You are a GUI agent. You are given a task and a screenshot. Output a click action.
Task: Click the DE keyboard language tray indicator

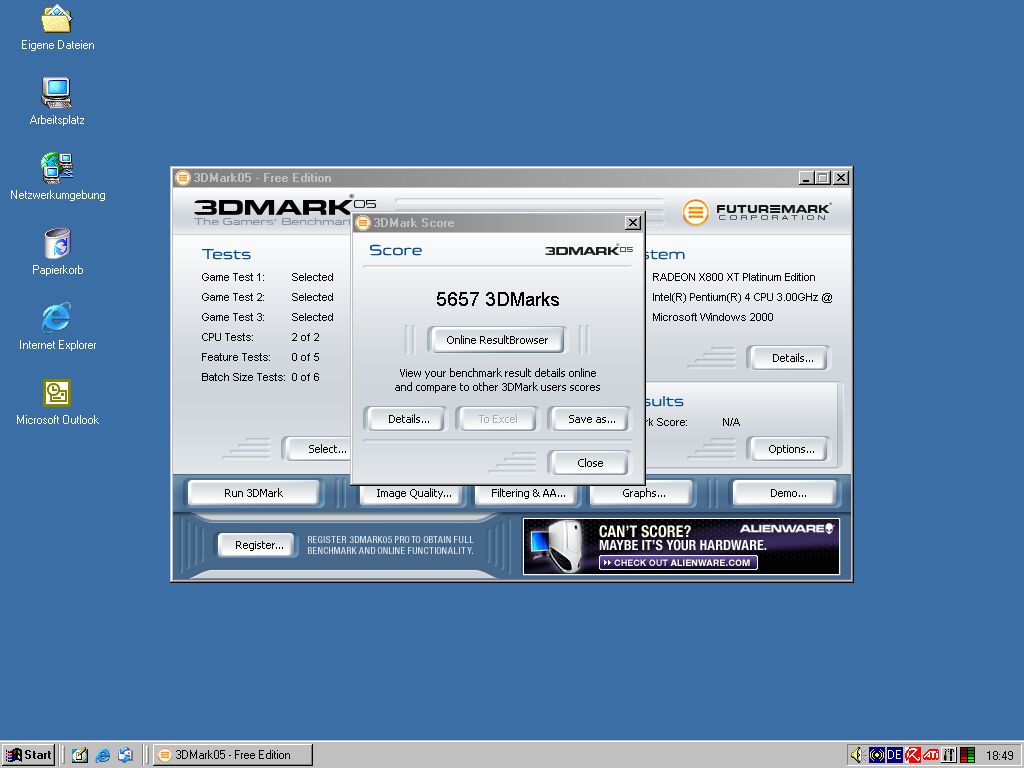894,755
